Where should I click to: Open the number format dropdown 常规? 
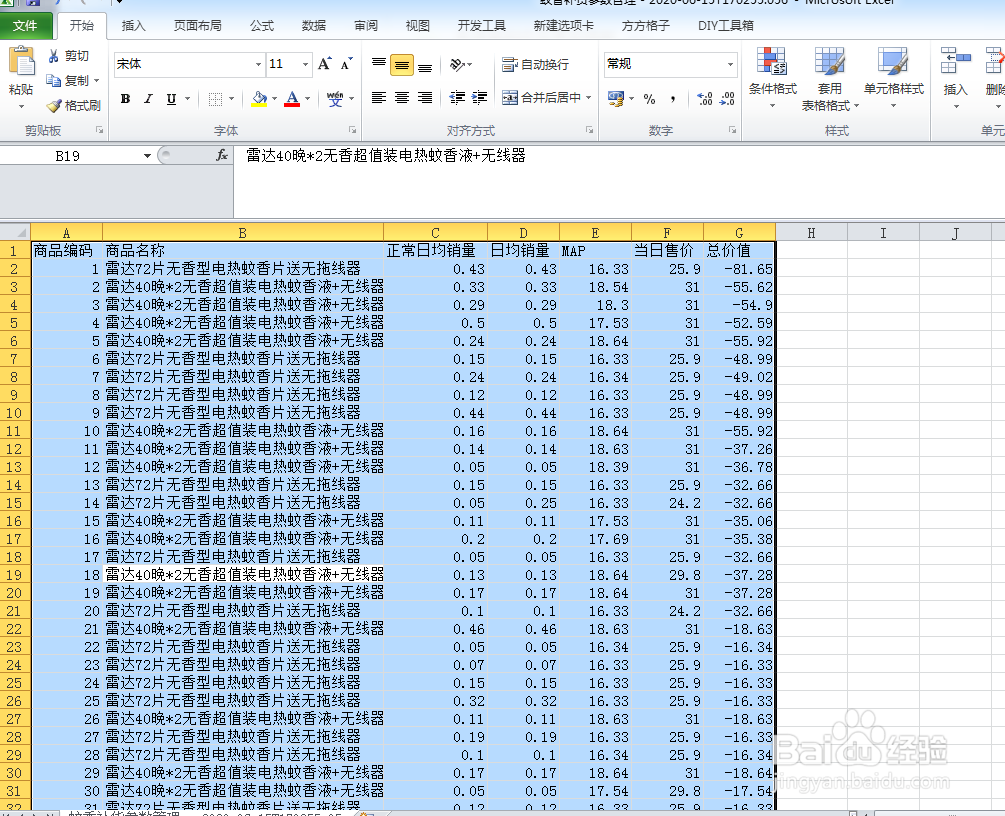pyautogui.click(x=730, y=64)
